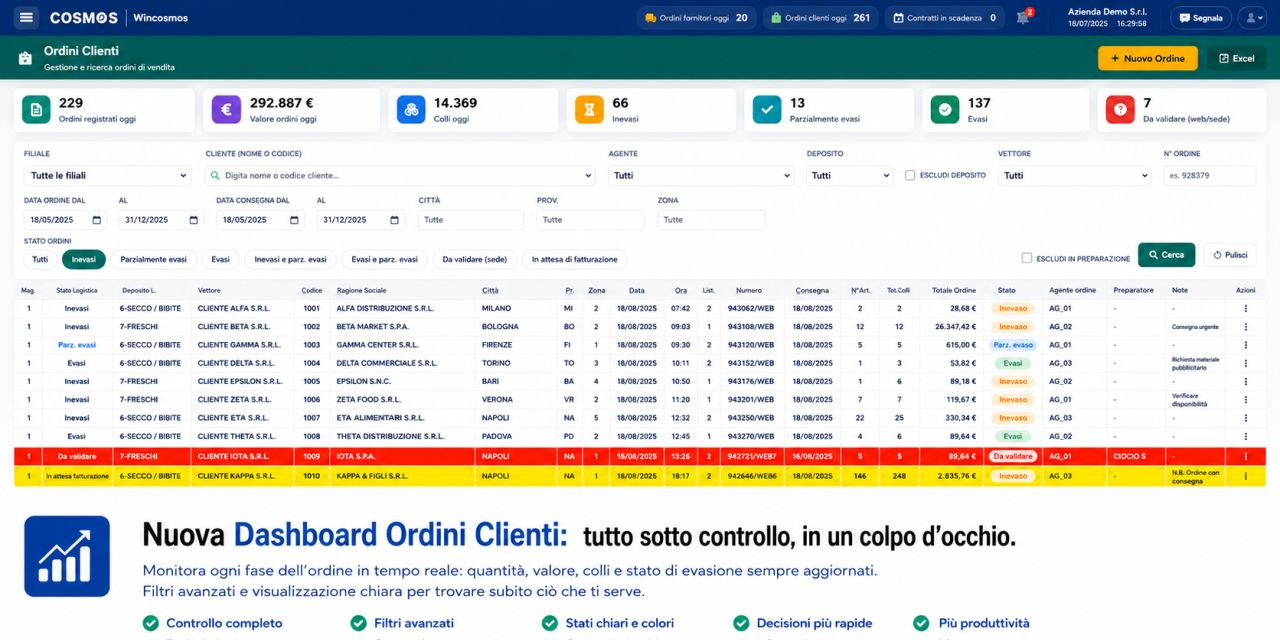Viewport: 1280px width, 640px height.
Task: Open calendar picker for Data ordine al
Action: coord(195,220)
